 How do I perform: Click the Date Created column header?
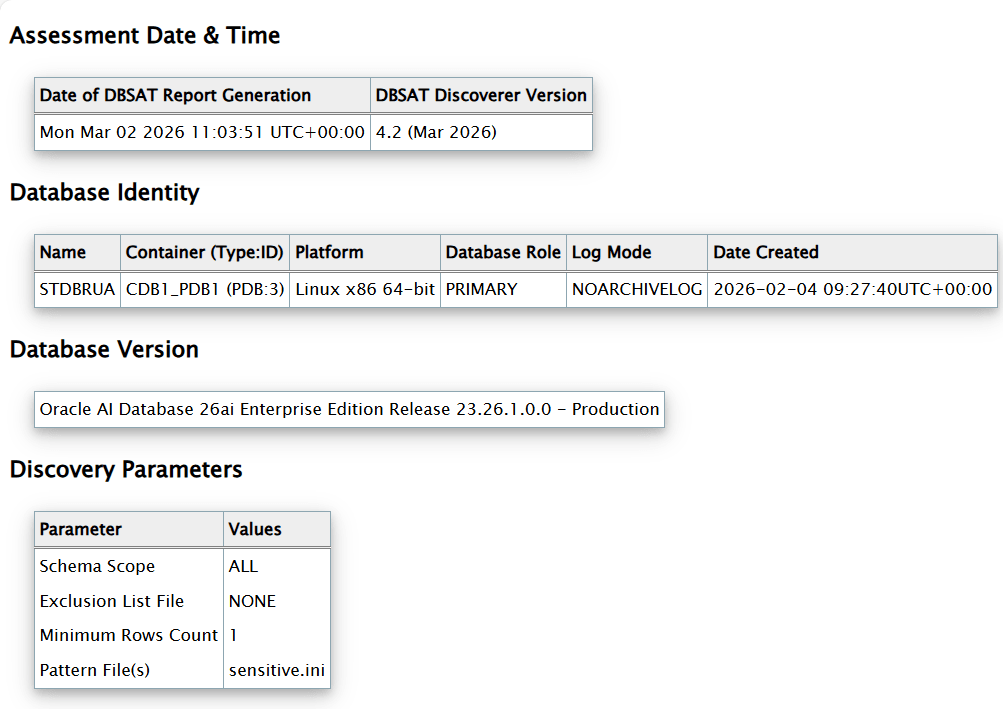[766, 253]
